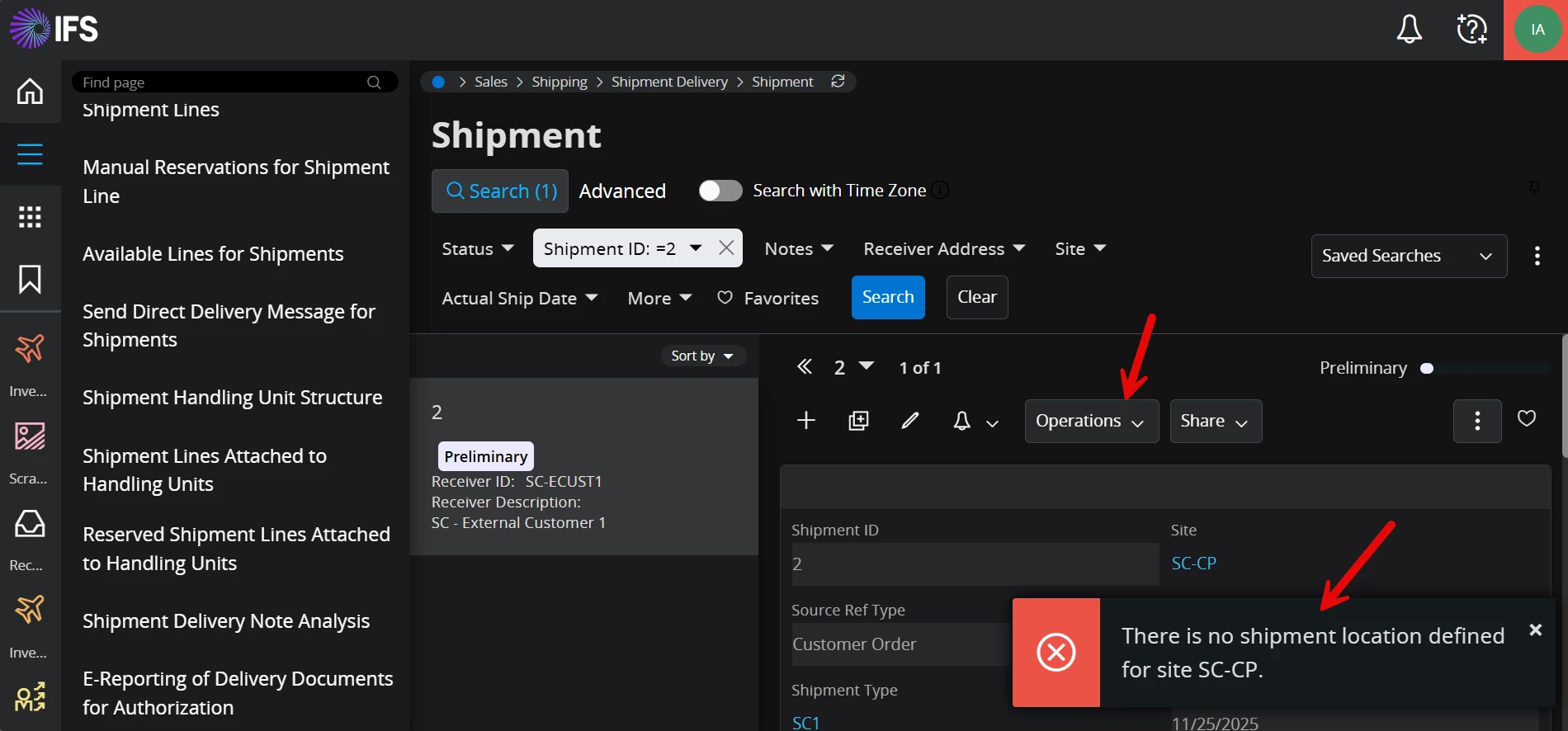
Task: Navigate to Shipment Delivery breadcrumb
Action: [x=669, y=82]
